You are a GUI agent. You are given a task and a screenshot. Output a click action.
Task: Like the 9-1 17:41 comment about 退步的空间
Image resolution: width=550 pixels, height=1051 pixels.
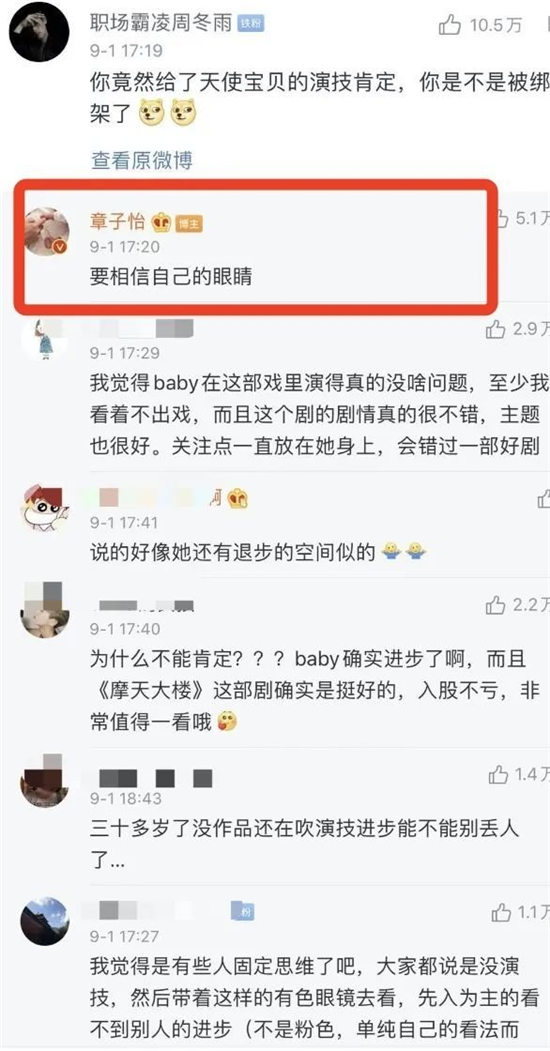tap(544, 499)
